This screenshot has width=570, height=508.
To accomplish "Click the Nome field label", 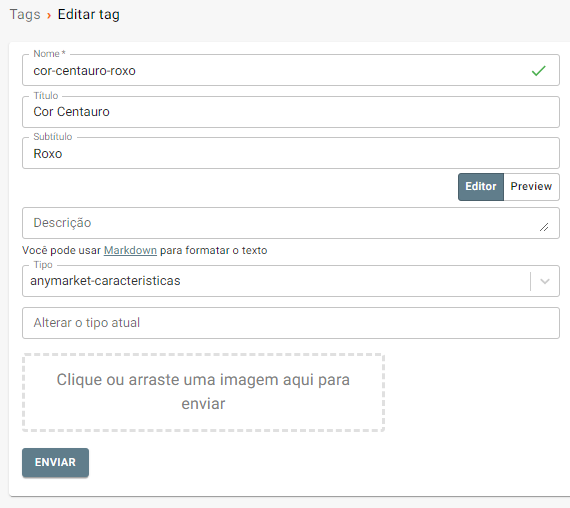I will click(49, 53).
